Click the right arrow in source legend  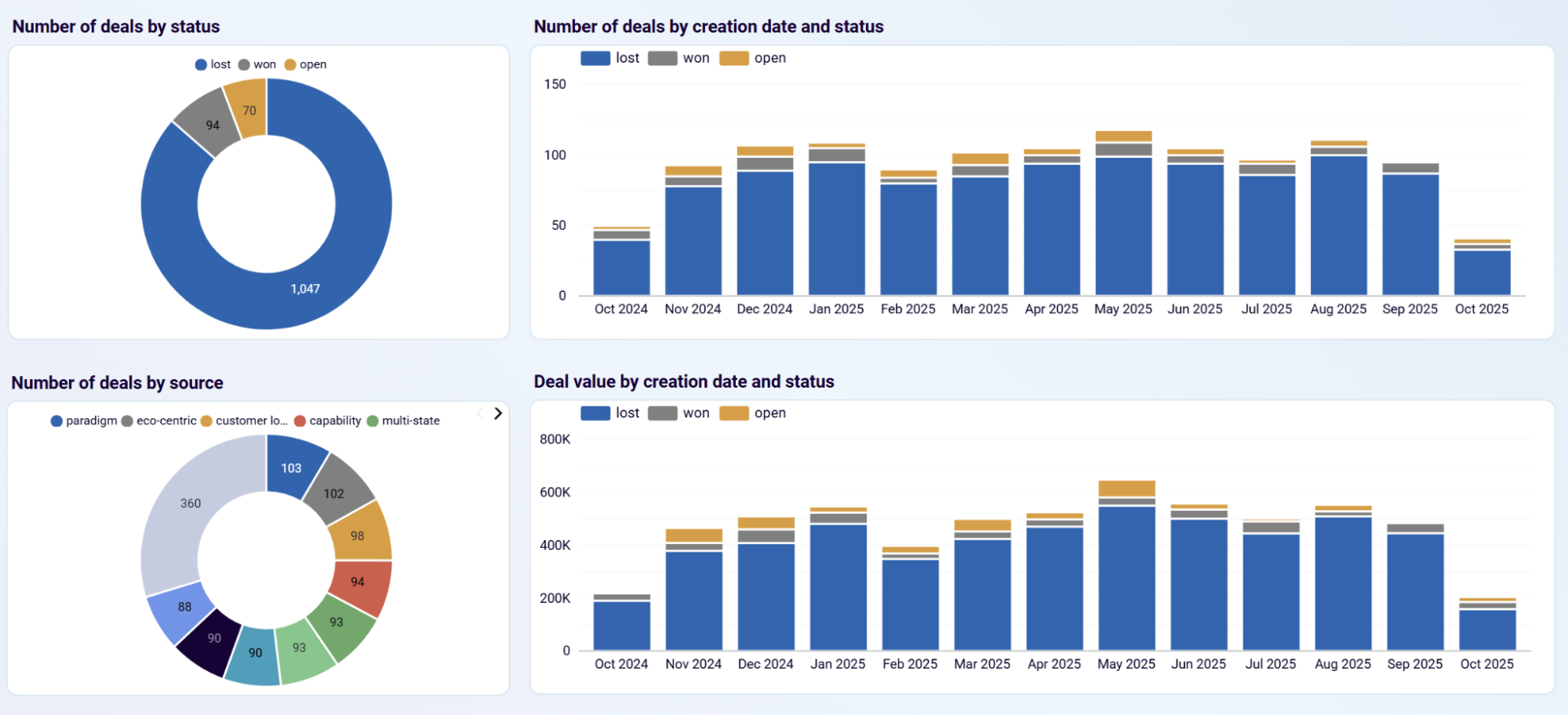tap(497, 413)
